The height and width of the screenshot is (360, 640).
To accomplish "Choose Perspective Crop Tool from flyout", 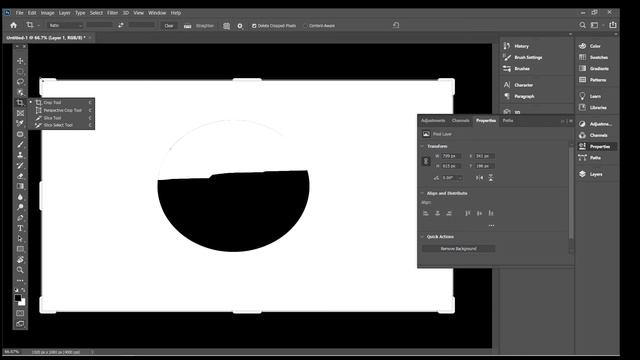I will pos(62,110).
